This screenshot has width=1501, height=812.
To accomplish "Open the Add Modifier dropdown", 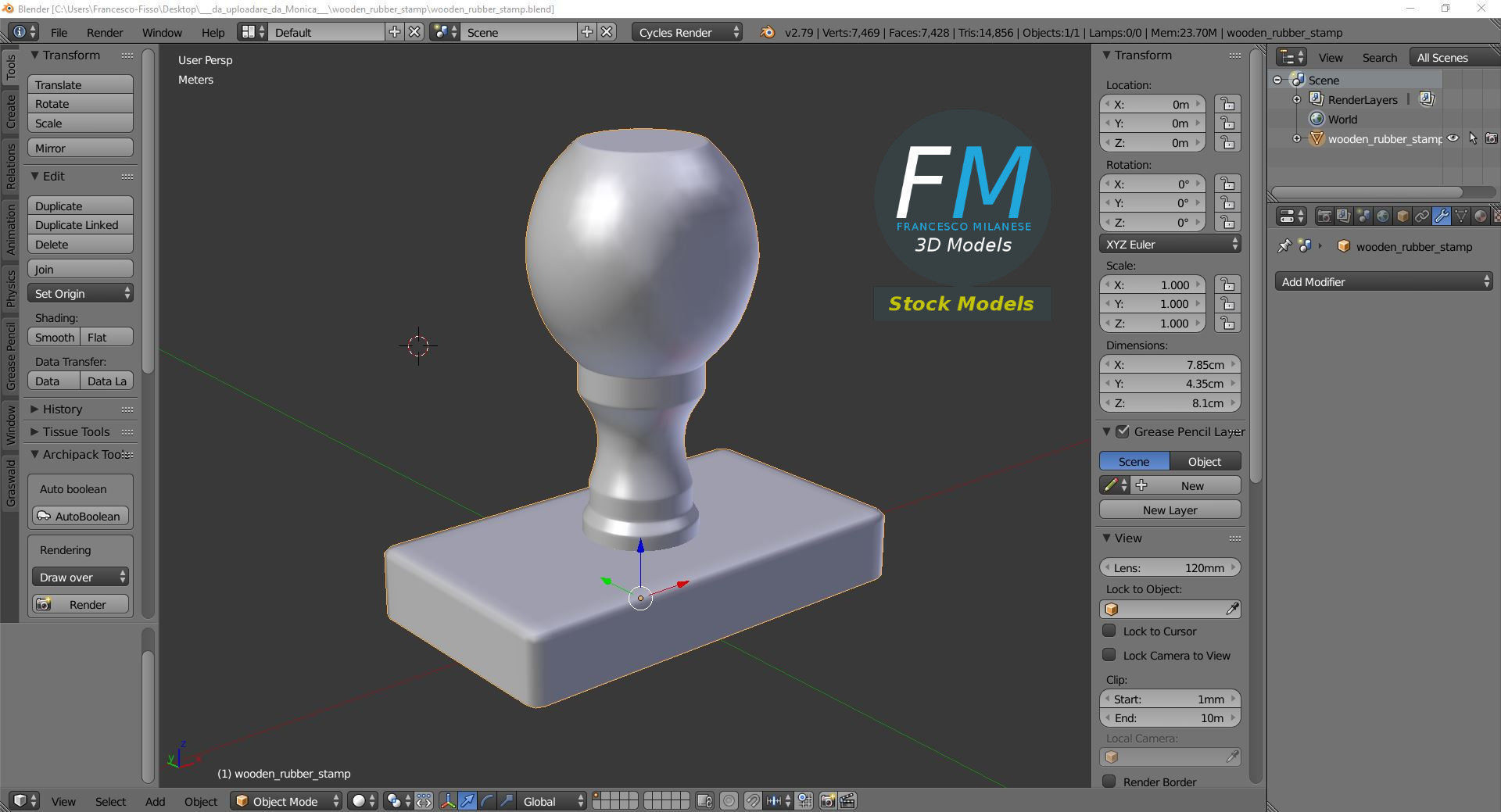I will (1384, 281).
